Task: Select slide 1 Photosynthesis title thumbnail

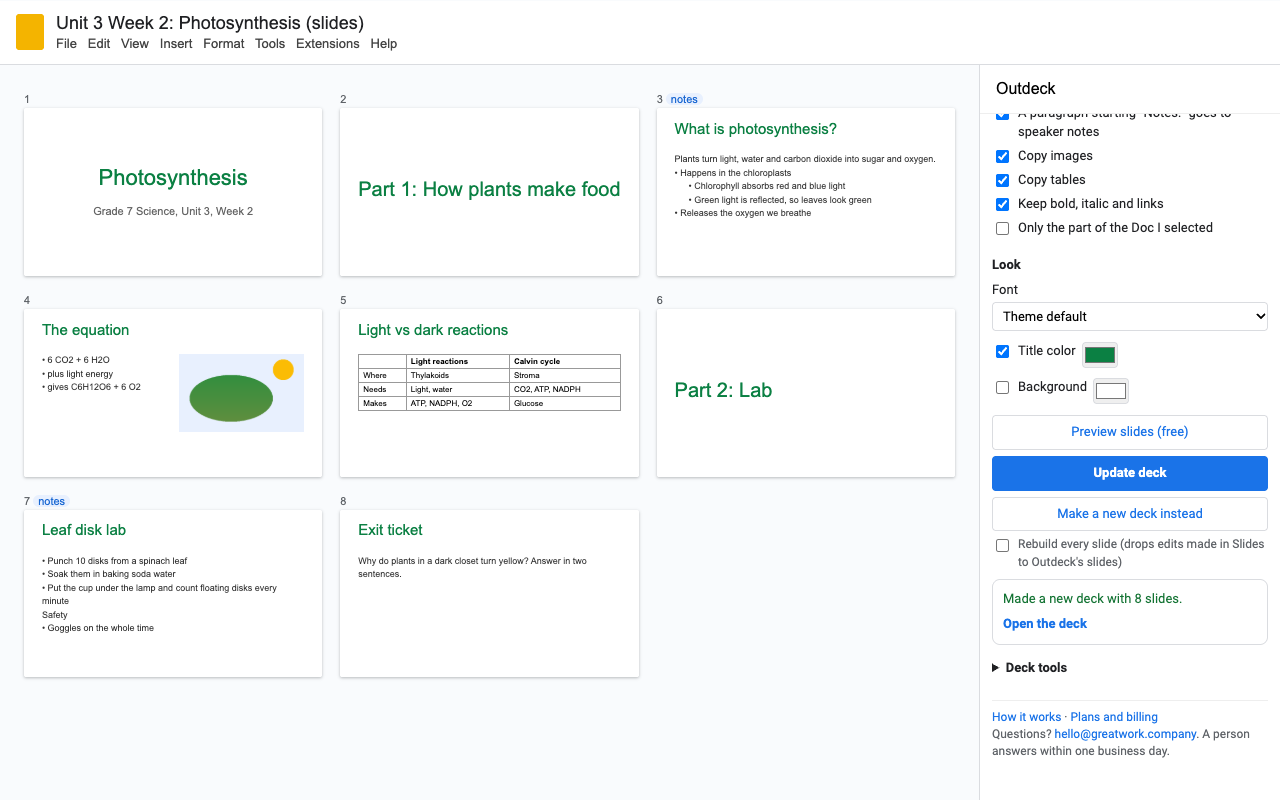Action: [x=173, y=192]
